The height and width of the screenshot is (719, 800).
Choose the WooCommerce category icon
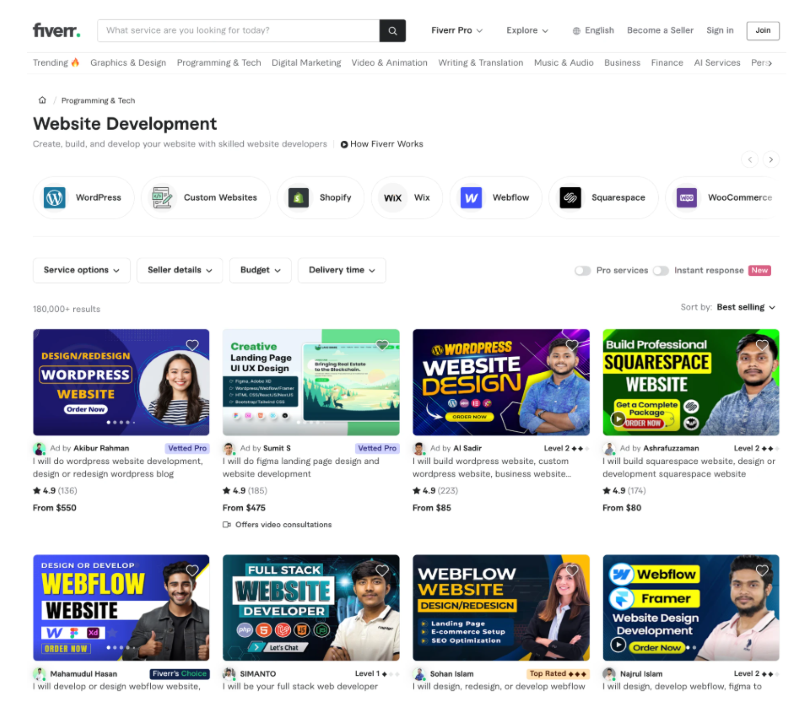686,197
